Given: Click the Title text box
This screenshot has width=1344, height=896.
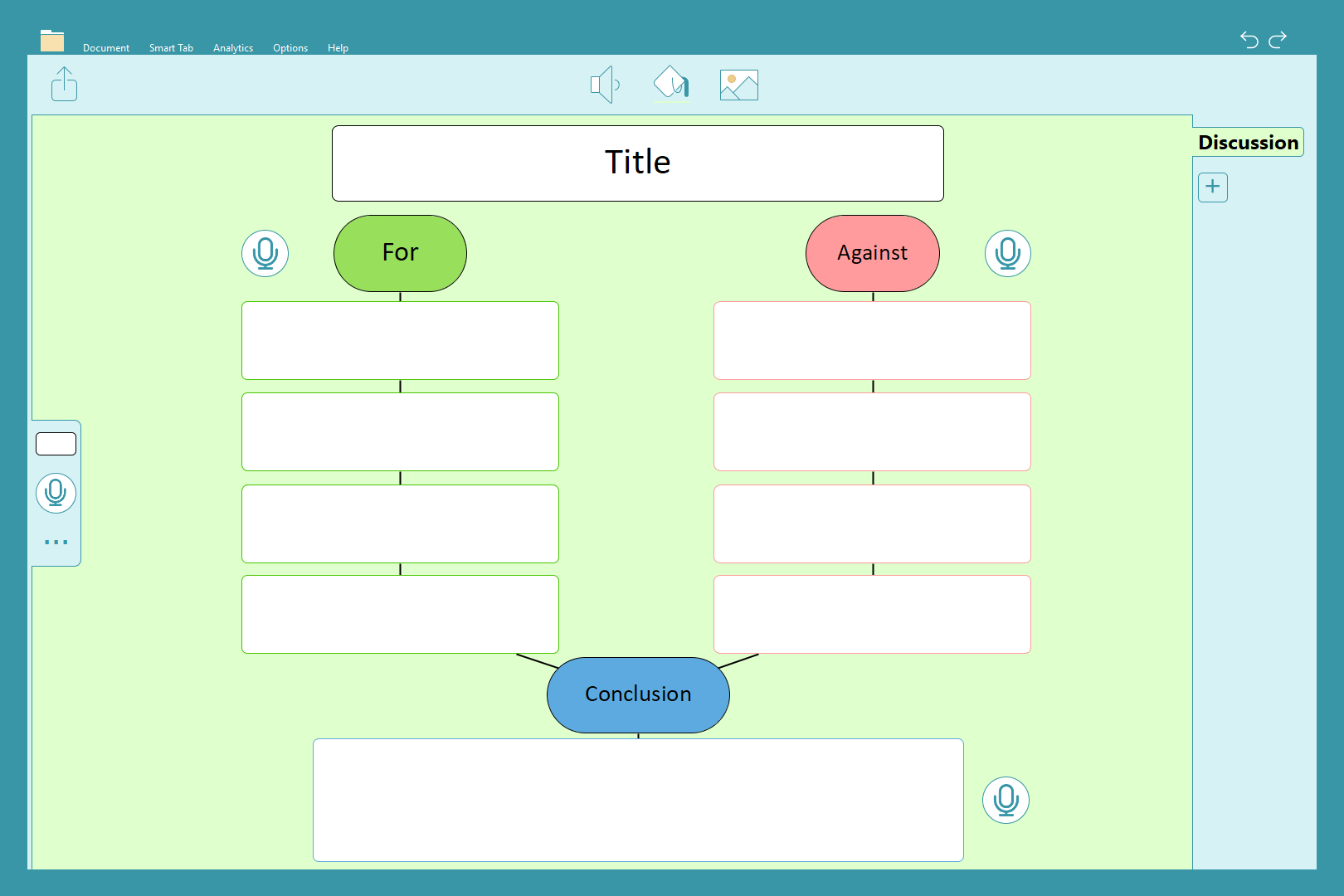Looking at the screenshot, I should tap(637, 163).
